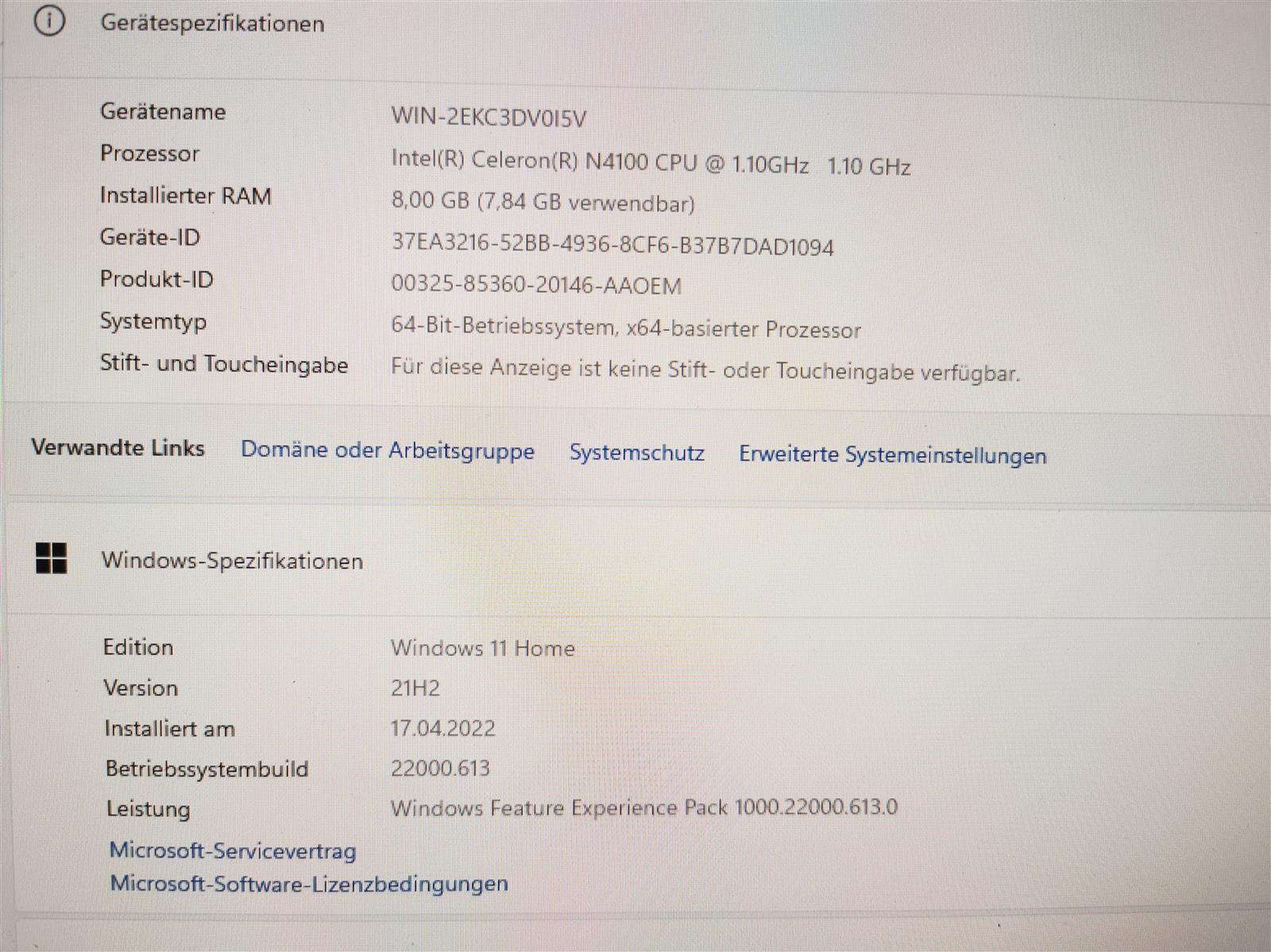
Task: Click the Windows 11 Home edition text
Action: point(482,648)
